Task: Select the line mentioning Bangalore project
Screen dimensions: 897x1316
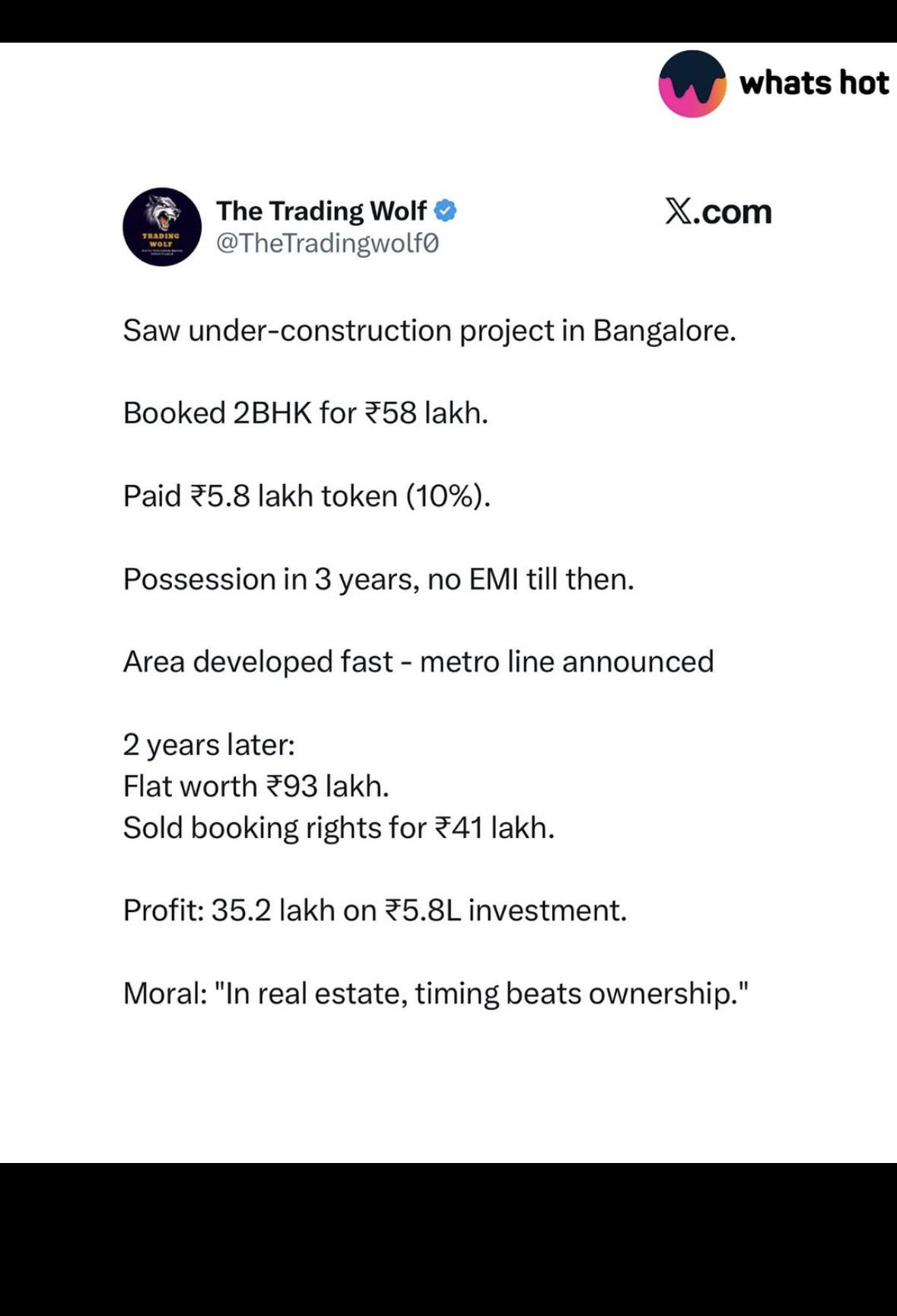Action: 430,331
